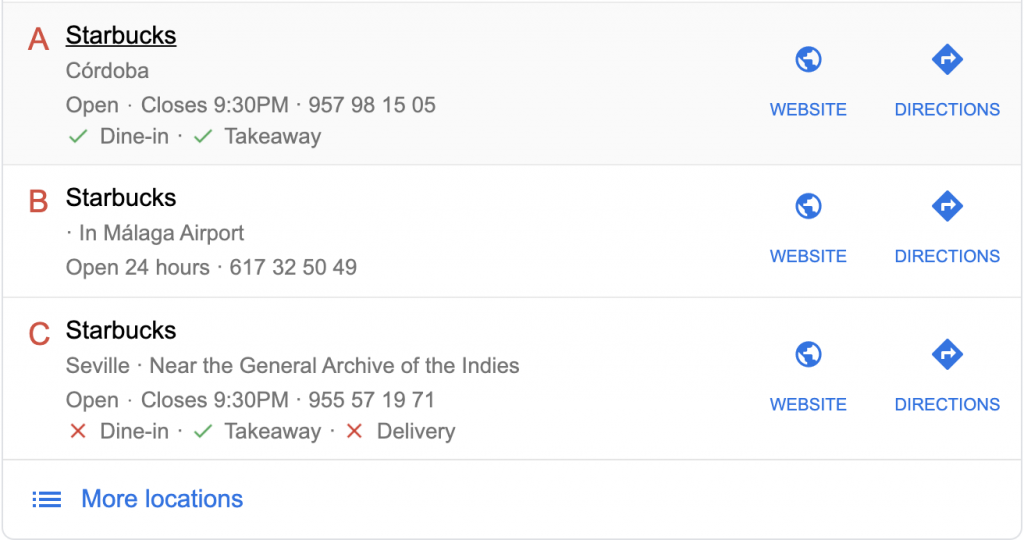
Task: Click directions arrow icon for Málaga Airport Starbucks
Action: [x=946, y=207]
